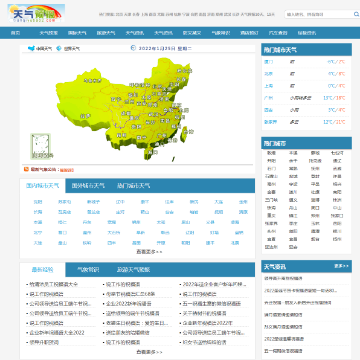Click the 拉萨 label on the China map
The height and width of the screenshot is (360, 360).
tap(85, 116)
